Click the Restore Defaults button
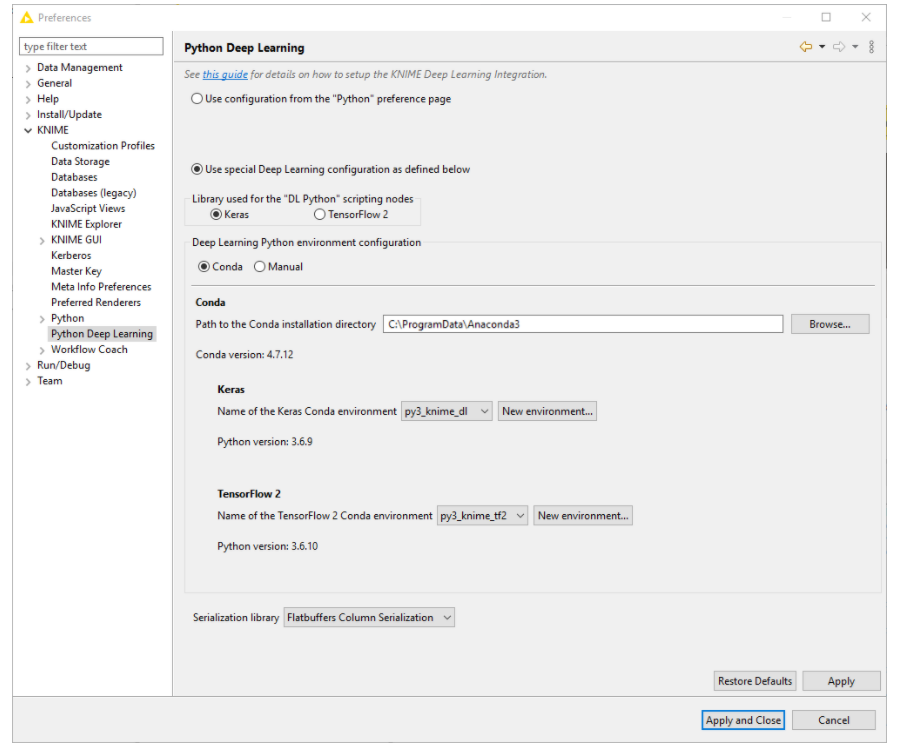899x753 pixels. coord(755,681)
